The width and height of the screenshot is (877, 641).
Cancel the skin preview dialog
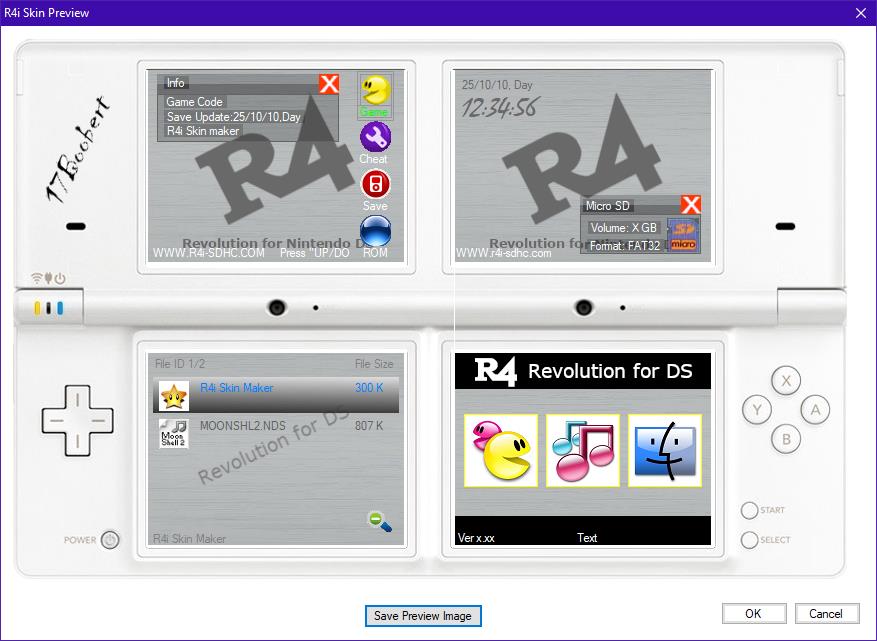pyautogui.click(x=826, y=614)
